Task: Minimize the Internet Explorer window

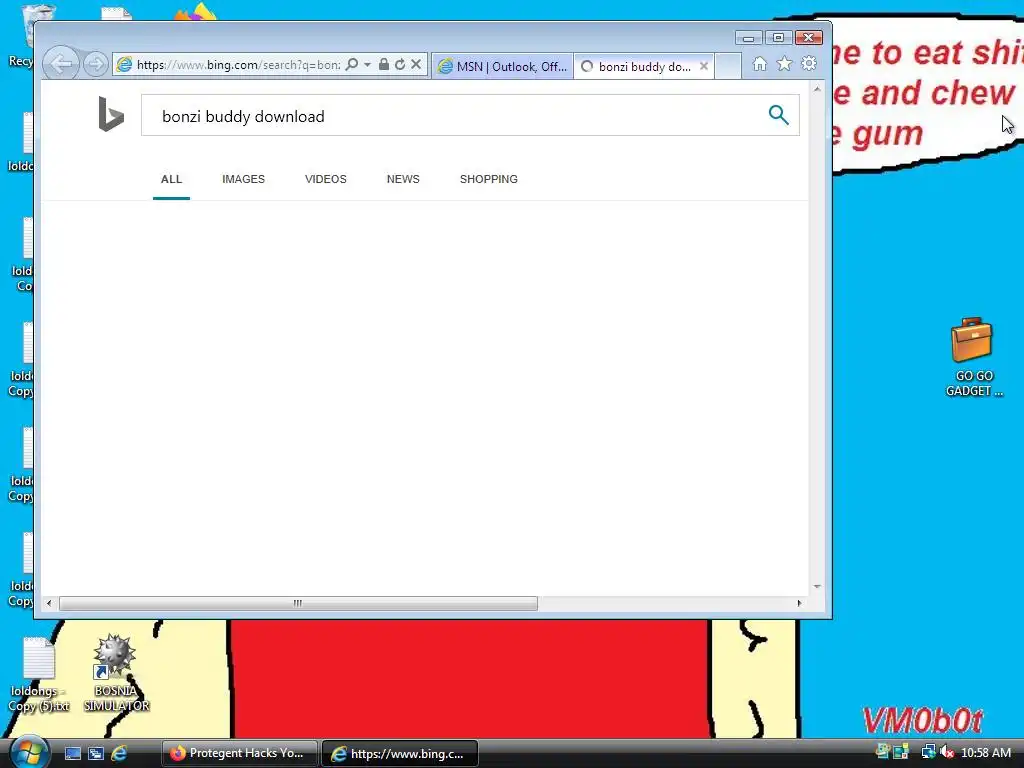Action: 748,38
